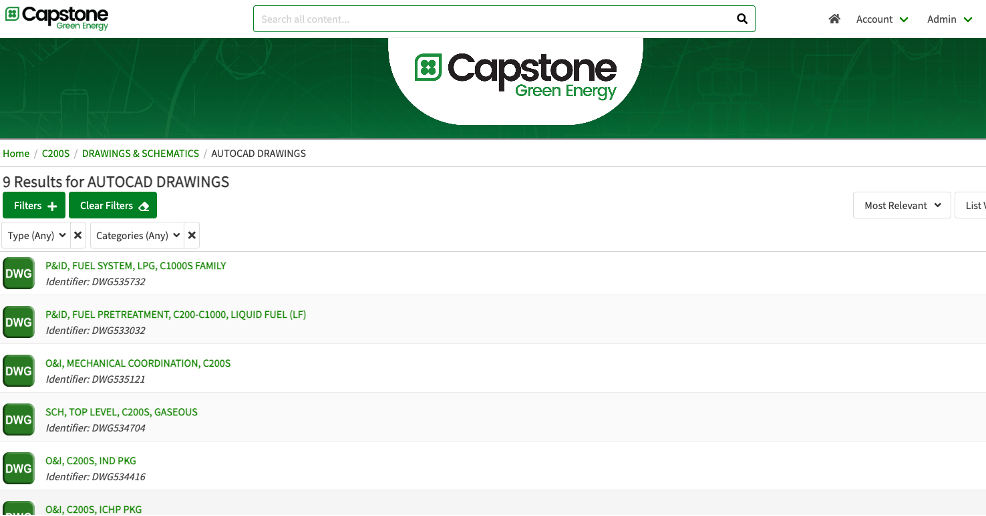Click the large Capstone banner logo
This screenshot has height=516, width=986.
click(x=516, y=77)
